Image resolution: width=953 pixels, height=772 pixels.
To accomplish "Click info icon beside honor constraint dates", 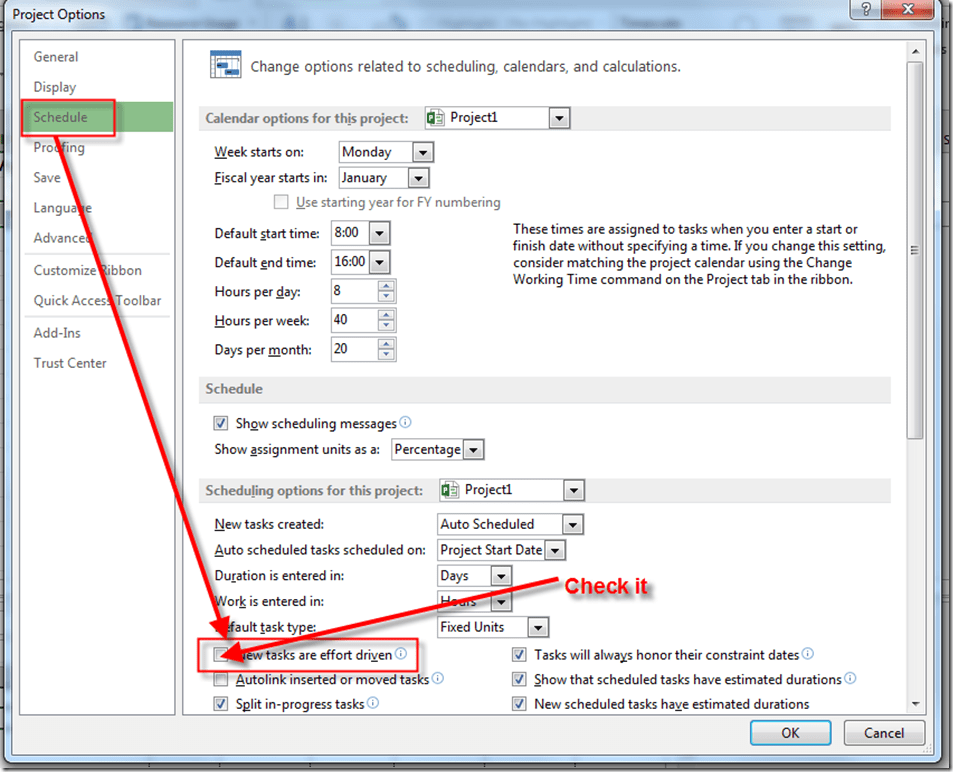I will pyautogui.click(x=807, y=654).
